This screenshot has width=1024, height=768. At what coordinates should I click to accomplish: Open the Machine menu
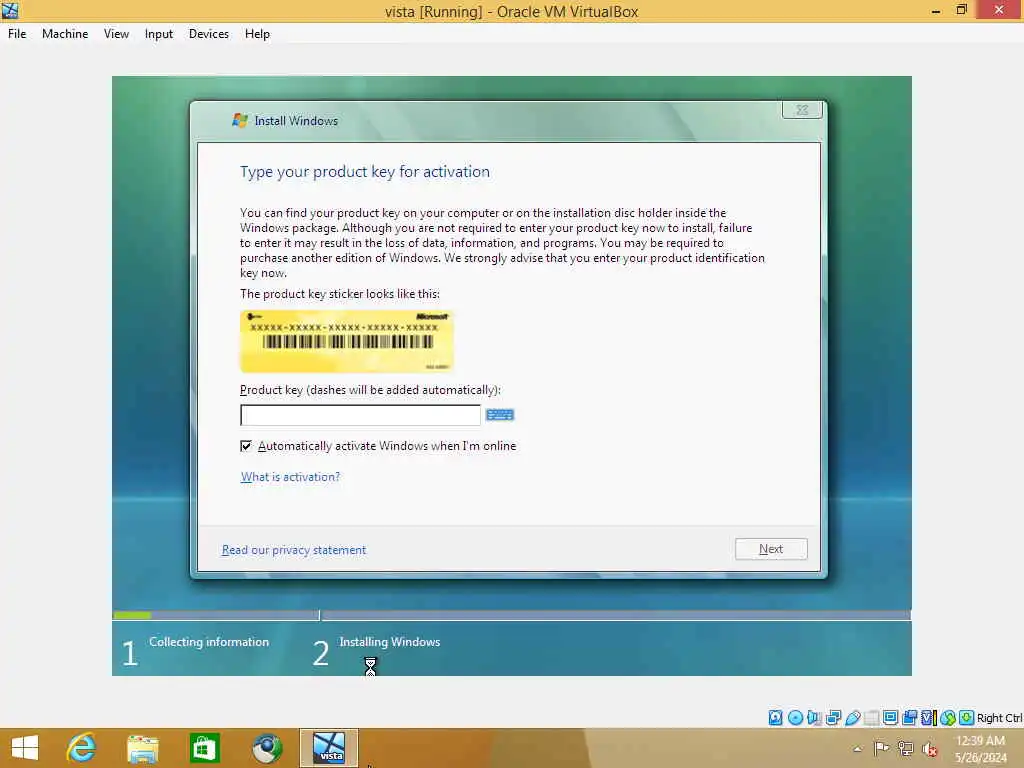click(65, 34)
